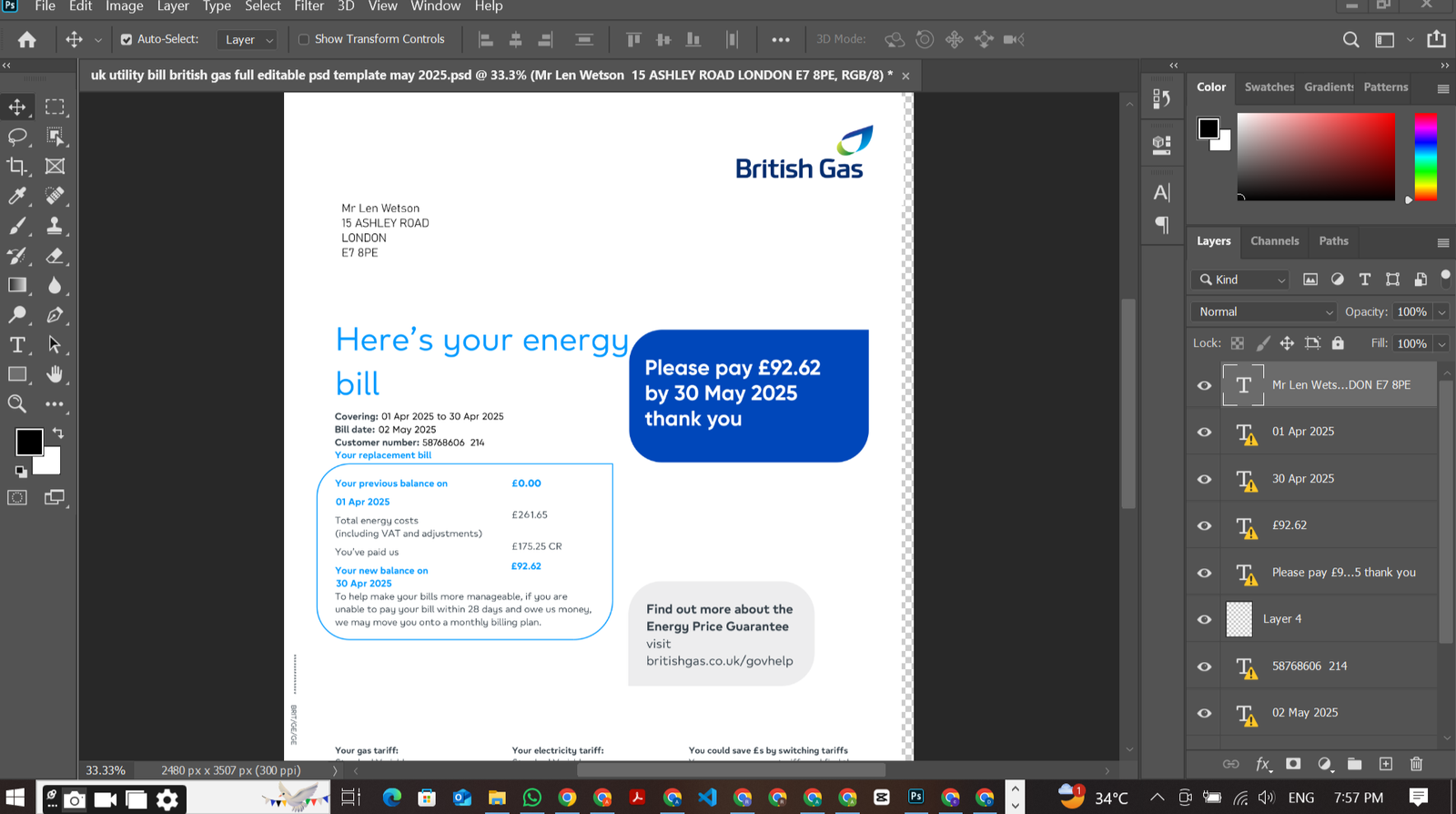Open the blend mode Normal dropdown
Viewport: 1456px width, 814px height.
pos(1263,311)
